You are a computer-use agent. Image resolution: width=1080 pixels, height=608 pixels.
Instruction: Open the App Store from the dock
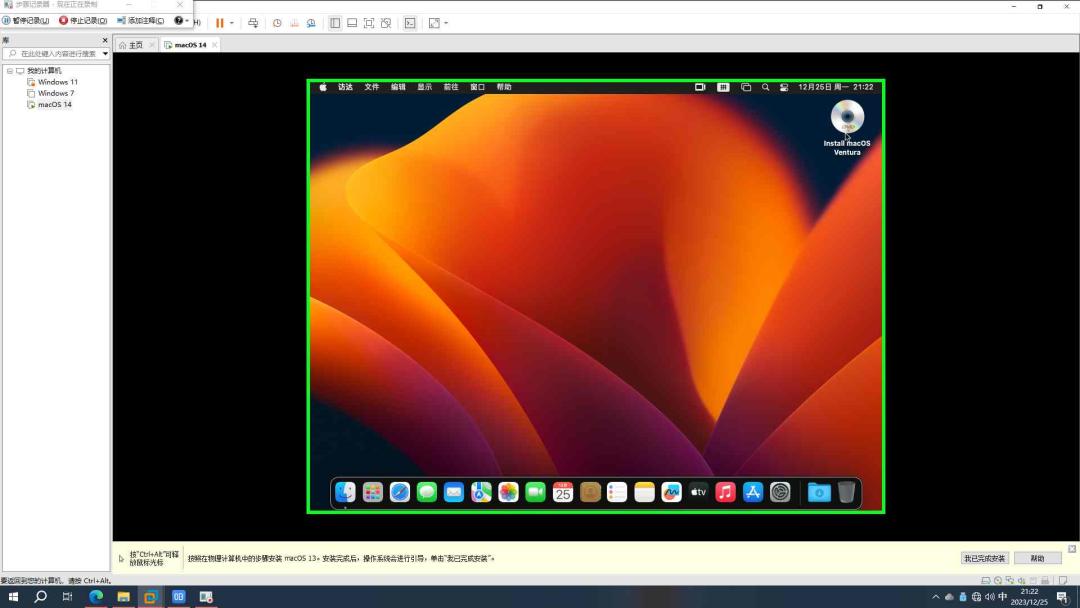753,492
